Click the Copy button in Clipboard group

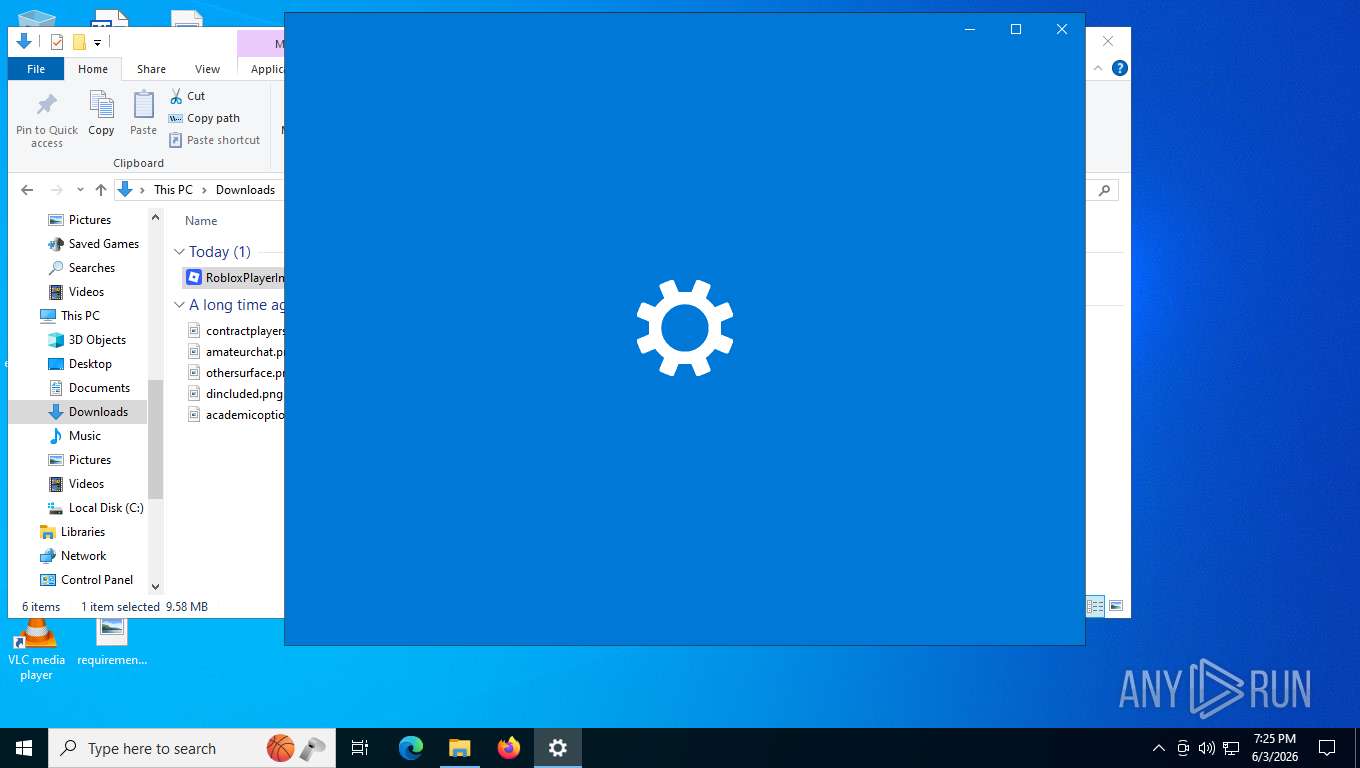[101, 113]
